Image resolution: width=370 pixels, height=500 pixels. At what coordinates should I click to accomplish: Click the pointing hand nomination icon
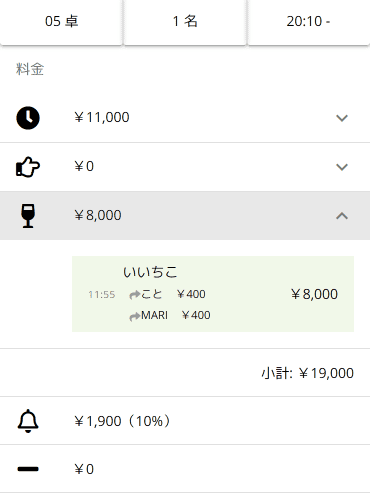(28, 167)
